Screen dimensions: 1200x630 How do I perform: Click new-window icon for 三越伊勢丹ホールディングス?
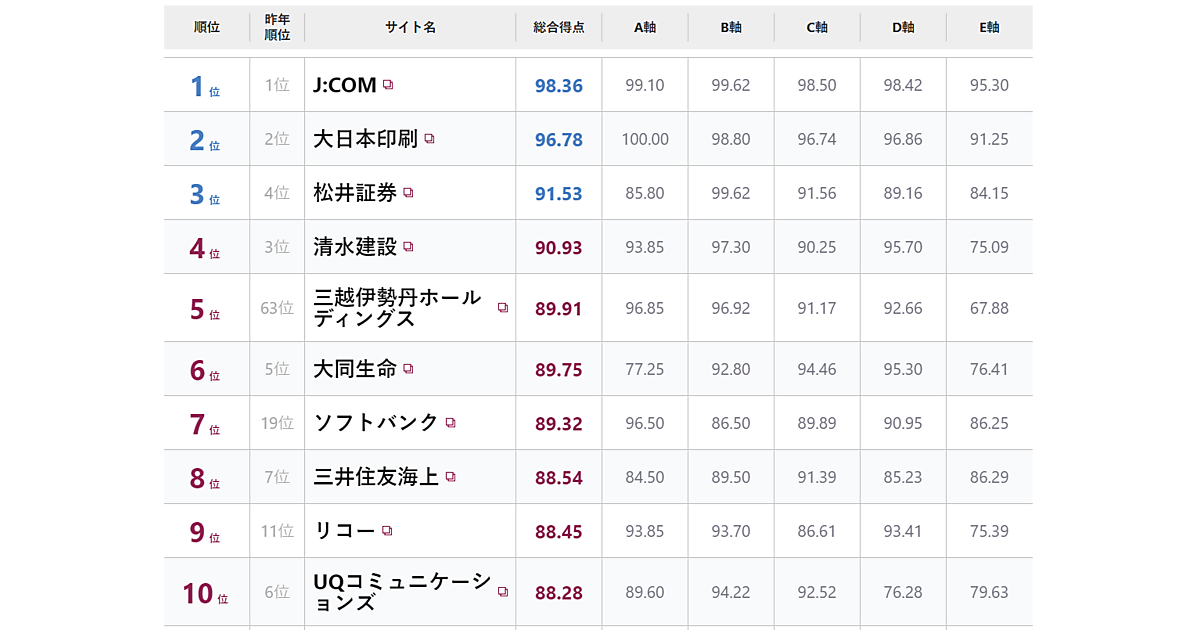503,308
